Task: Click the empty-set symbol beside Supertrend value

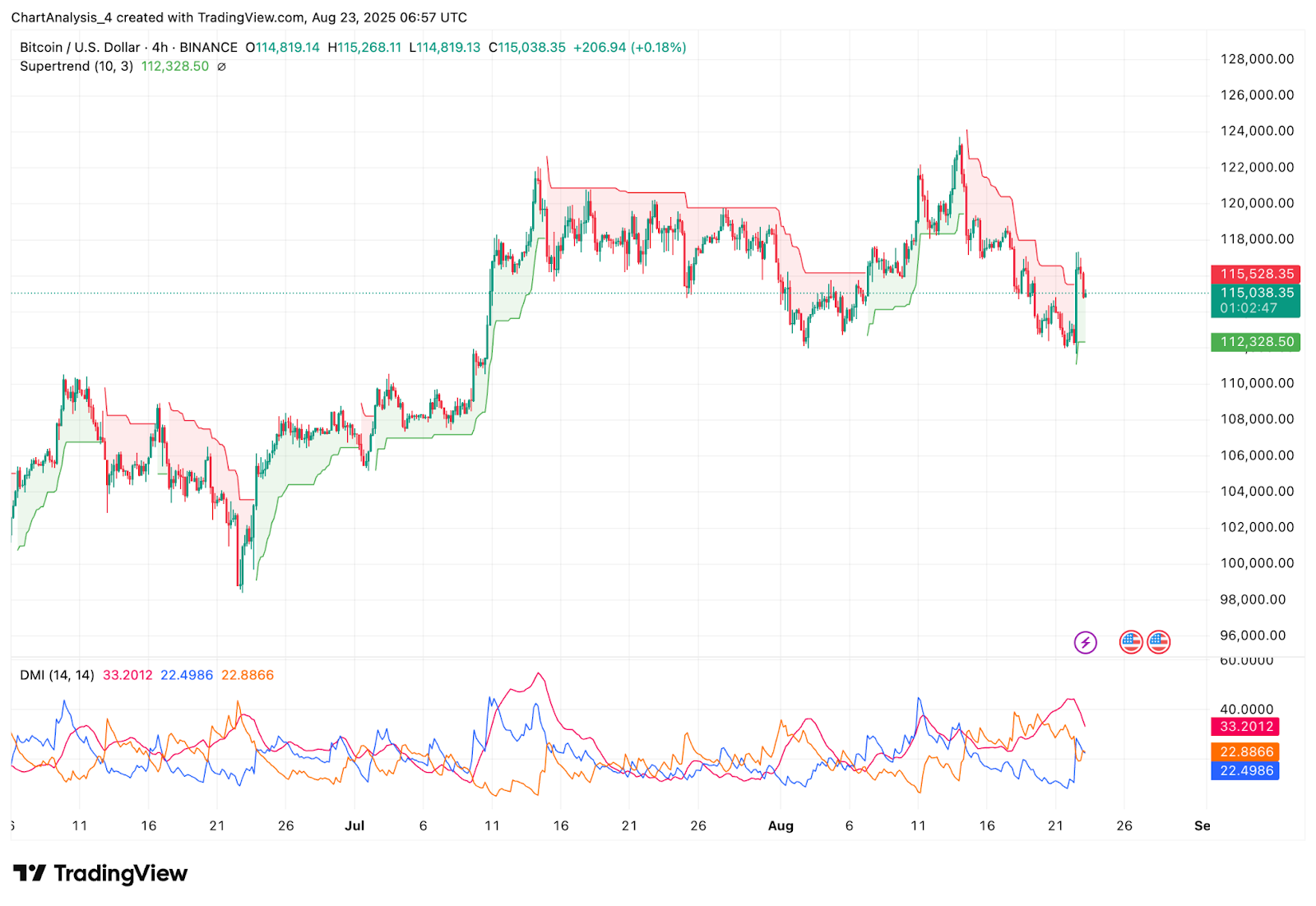Action: point(221,67)
